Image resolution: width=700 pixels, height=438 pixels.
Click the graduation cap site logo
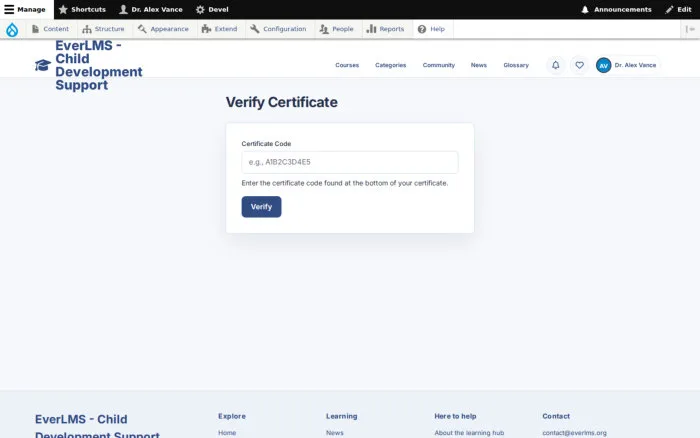pyautogui.click(x=43, y=65)
